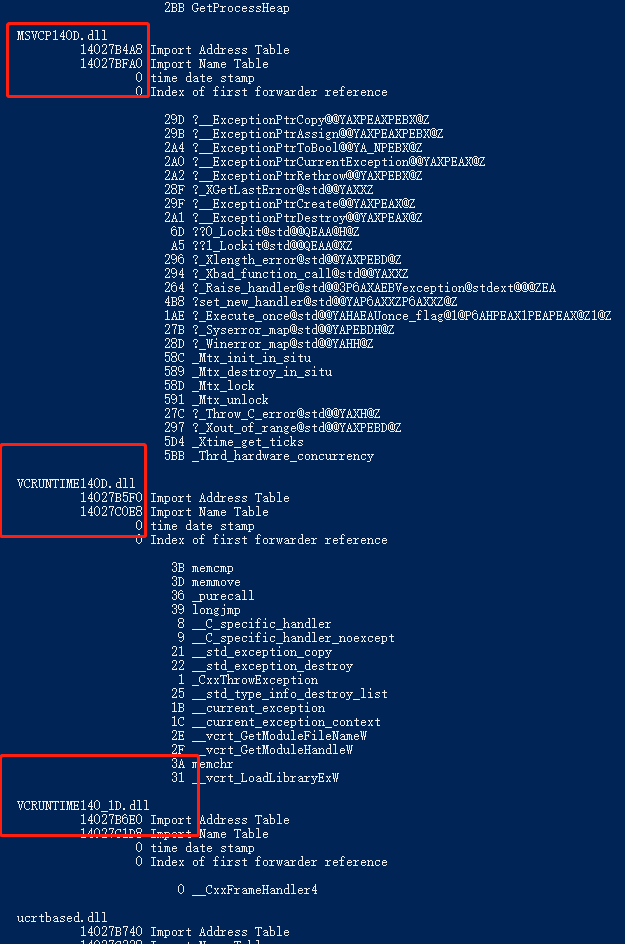The height and width of the screenshot is (944, 625).
Task: Click the ?_Xlength_error@std import line
Action: 282,259
